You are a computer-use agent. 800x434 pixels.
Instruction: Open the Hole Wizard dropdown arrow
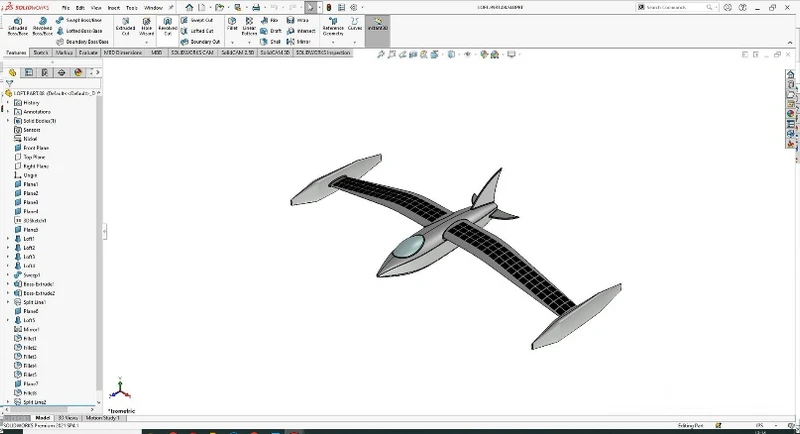(x=146, y=42)
